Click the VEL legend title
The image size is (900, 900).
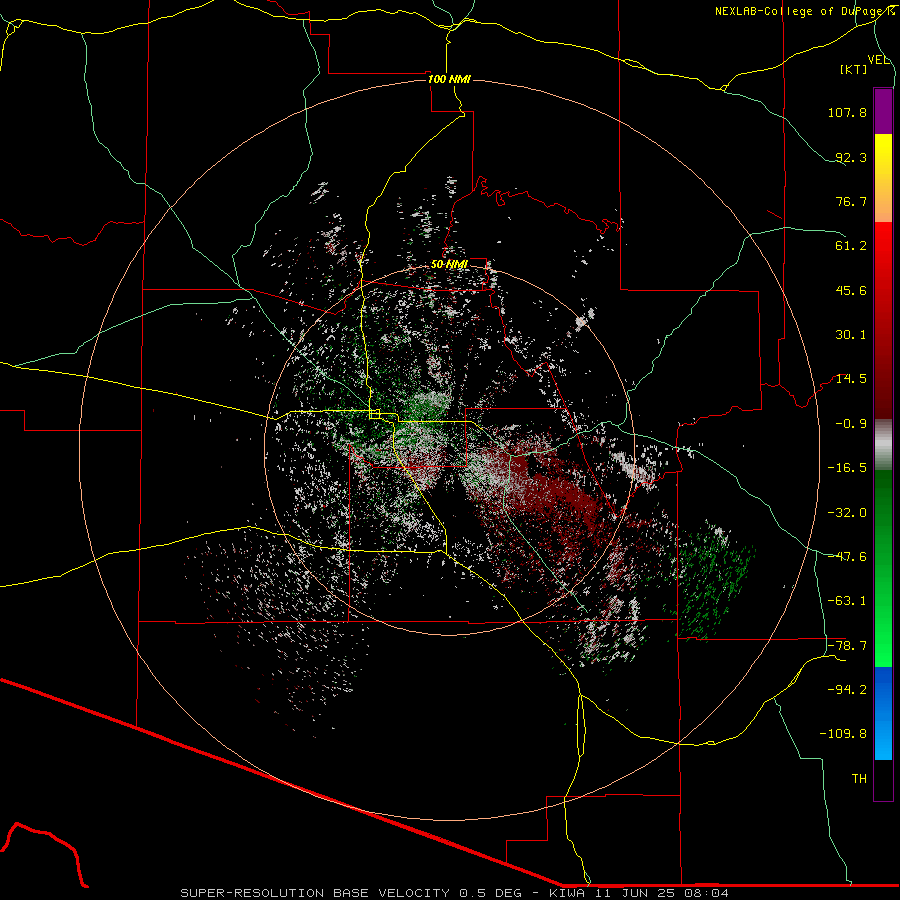(x=878, y=60)
